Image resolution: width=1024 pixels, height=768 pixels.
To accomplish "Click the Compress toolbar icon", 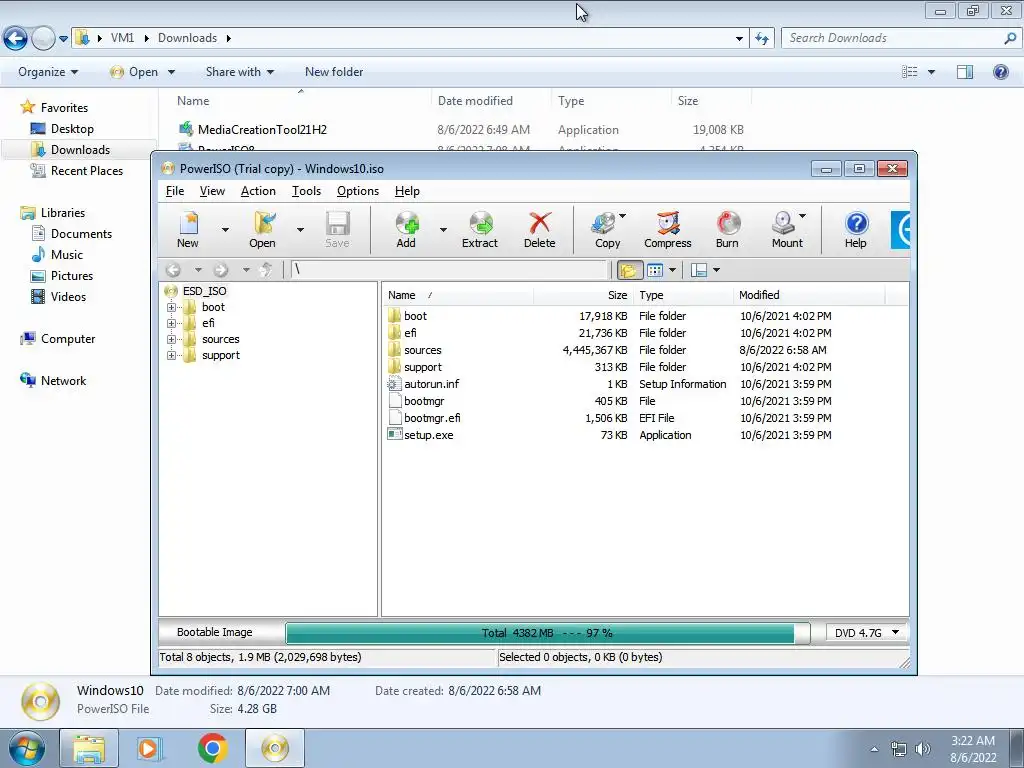I will click(667, 229).
